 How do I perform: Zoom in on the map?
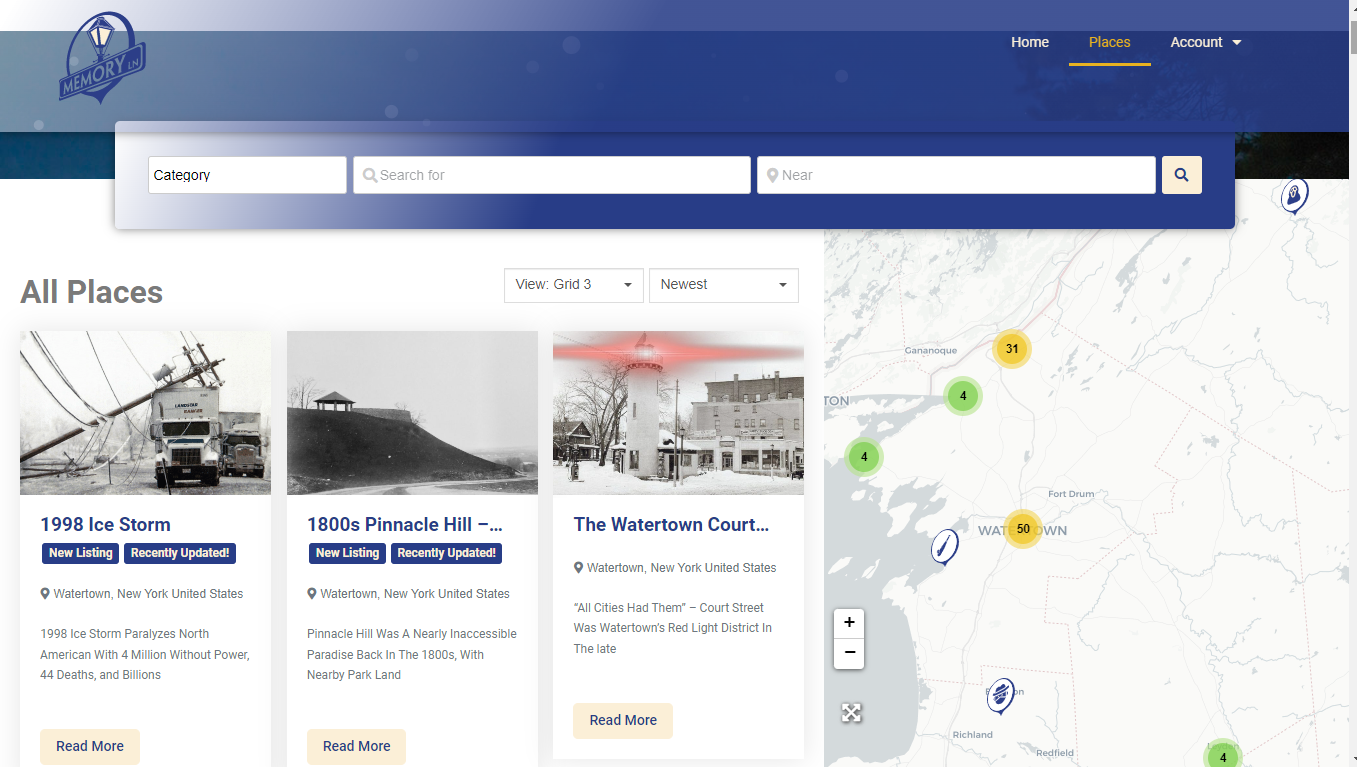click(849, 623)
